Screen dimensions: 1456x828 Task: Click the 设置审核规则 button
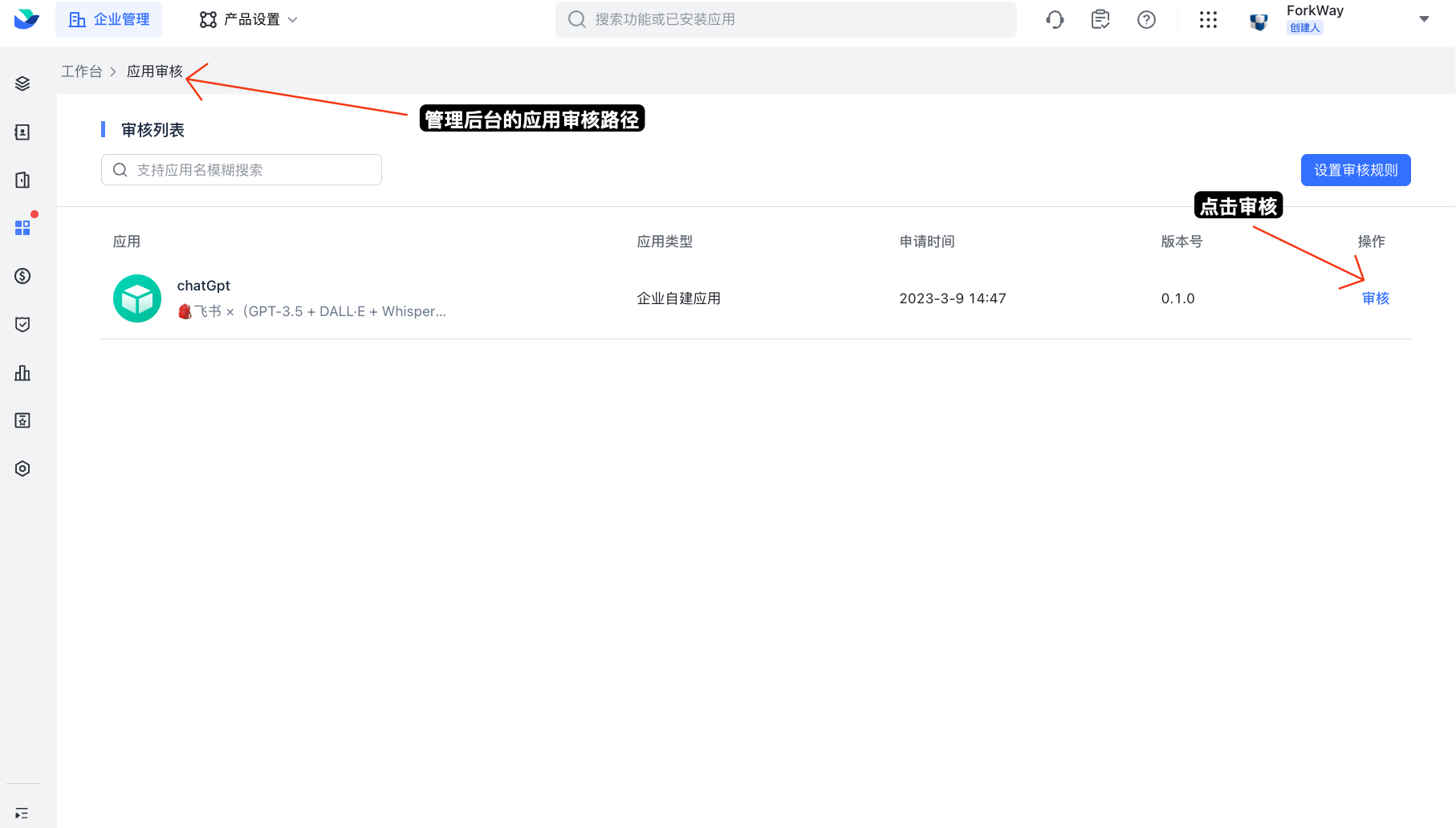point(1356,170)
